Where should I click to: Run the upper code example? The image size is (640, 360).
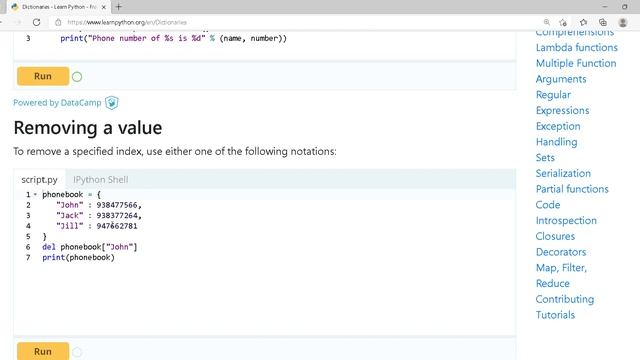(x=43, y=76)
